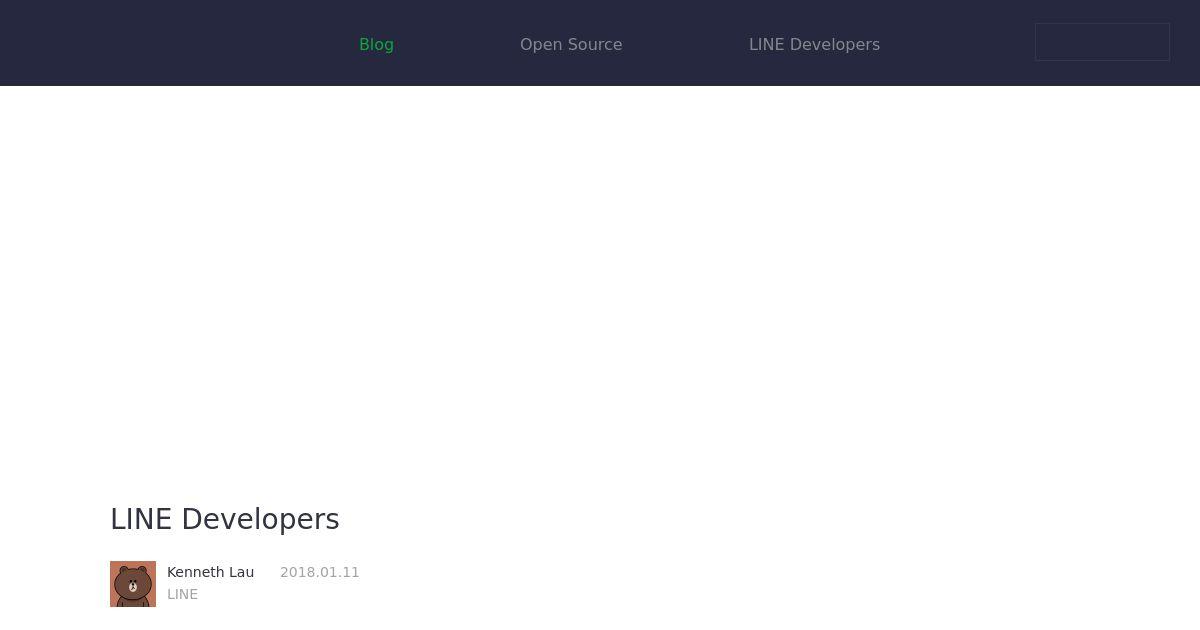This screenshot has height=630, width=1200.
Task: Go to the Open Source section
Action: pos(571,44)
